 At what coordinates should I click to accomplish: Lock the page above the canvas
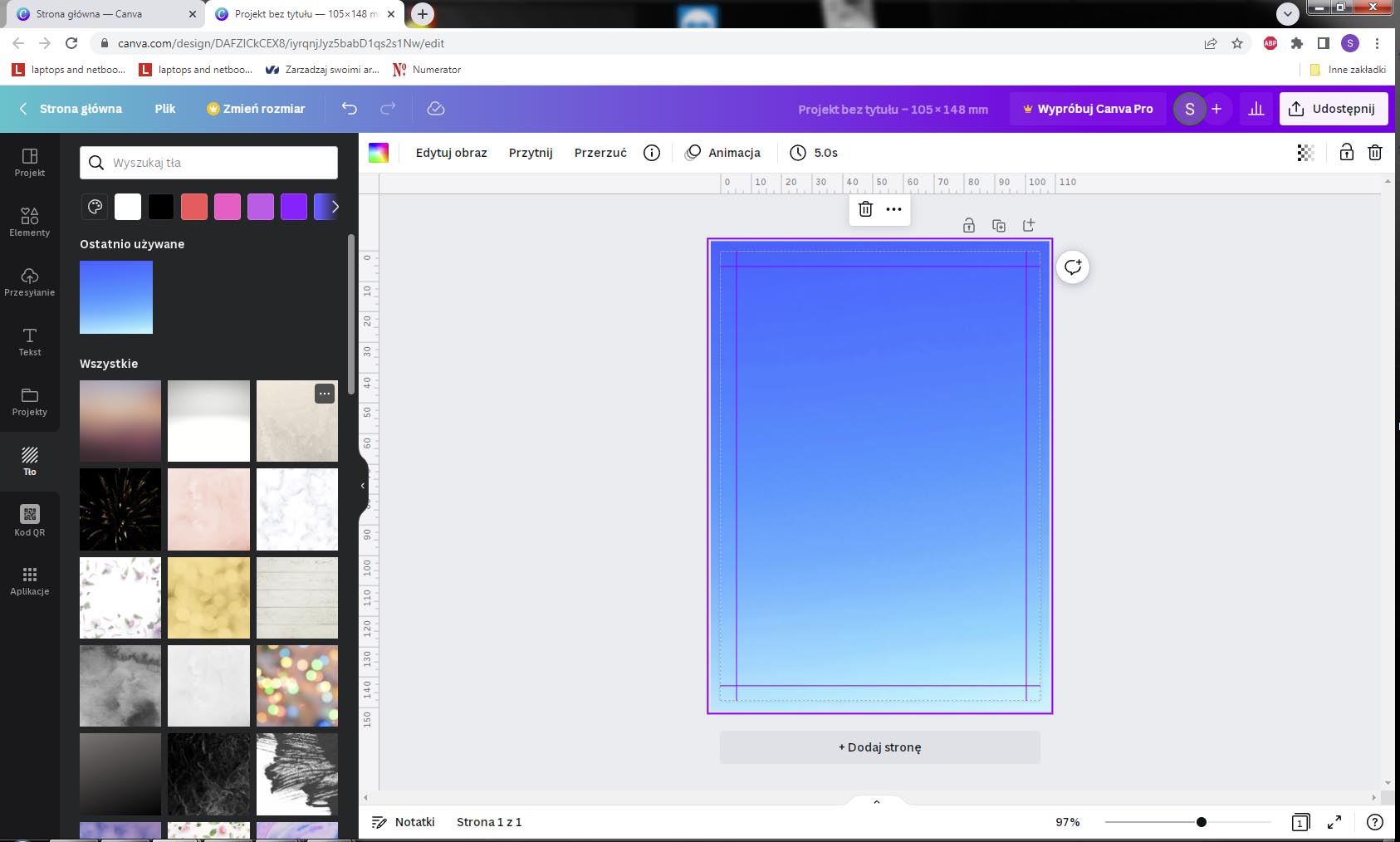(x=969, y=225)
